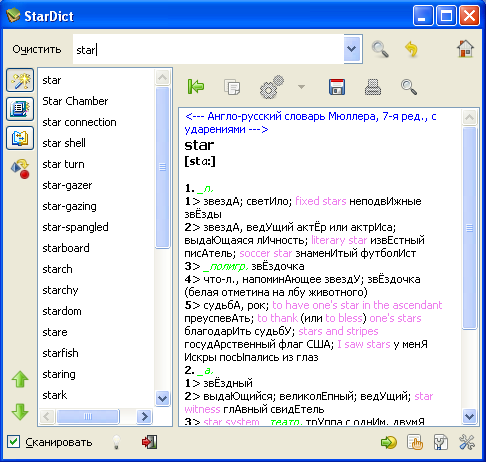Click the light bulb icon in status bar
Image resolution: width=486 pixels, height=462 pixels.
[x=116, y=442]
